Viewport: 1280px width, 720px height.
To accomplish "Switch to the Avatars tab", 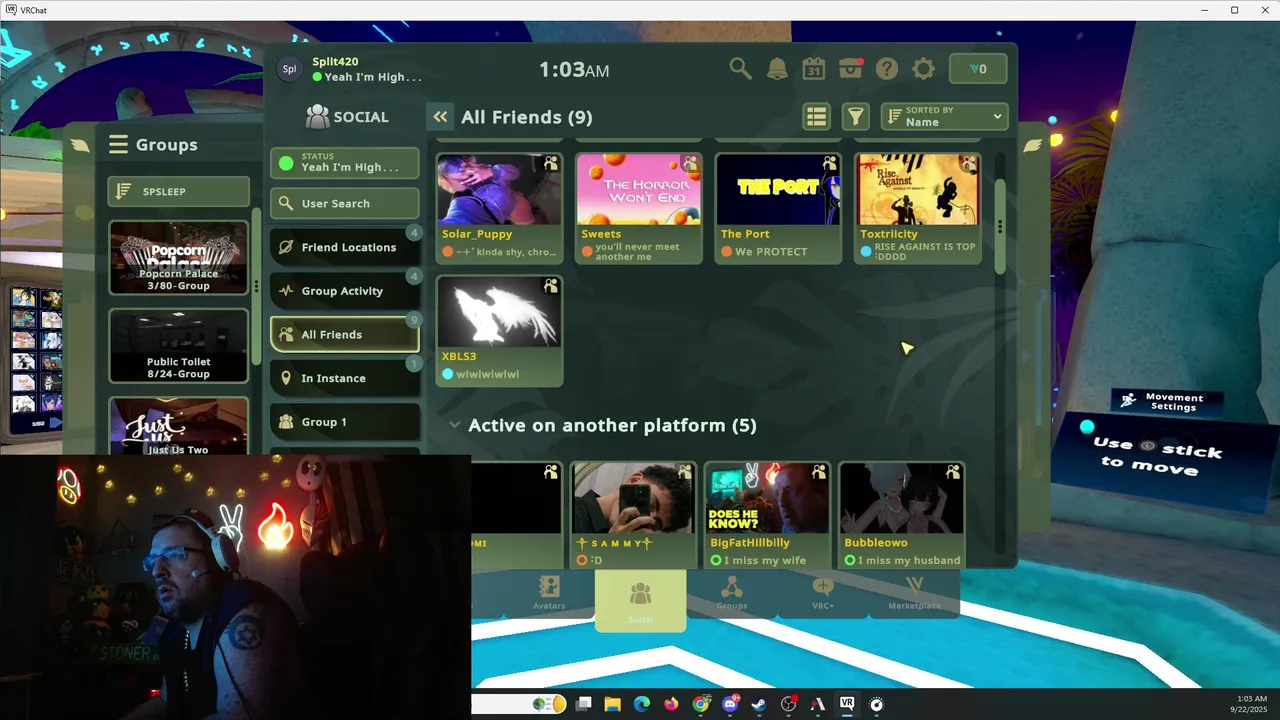I will coord(549,593).
